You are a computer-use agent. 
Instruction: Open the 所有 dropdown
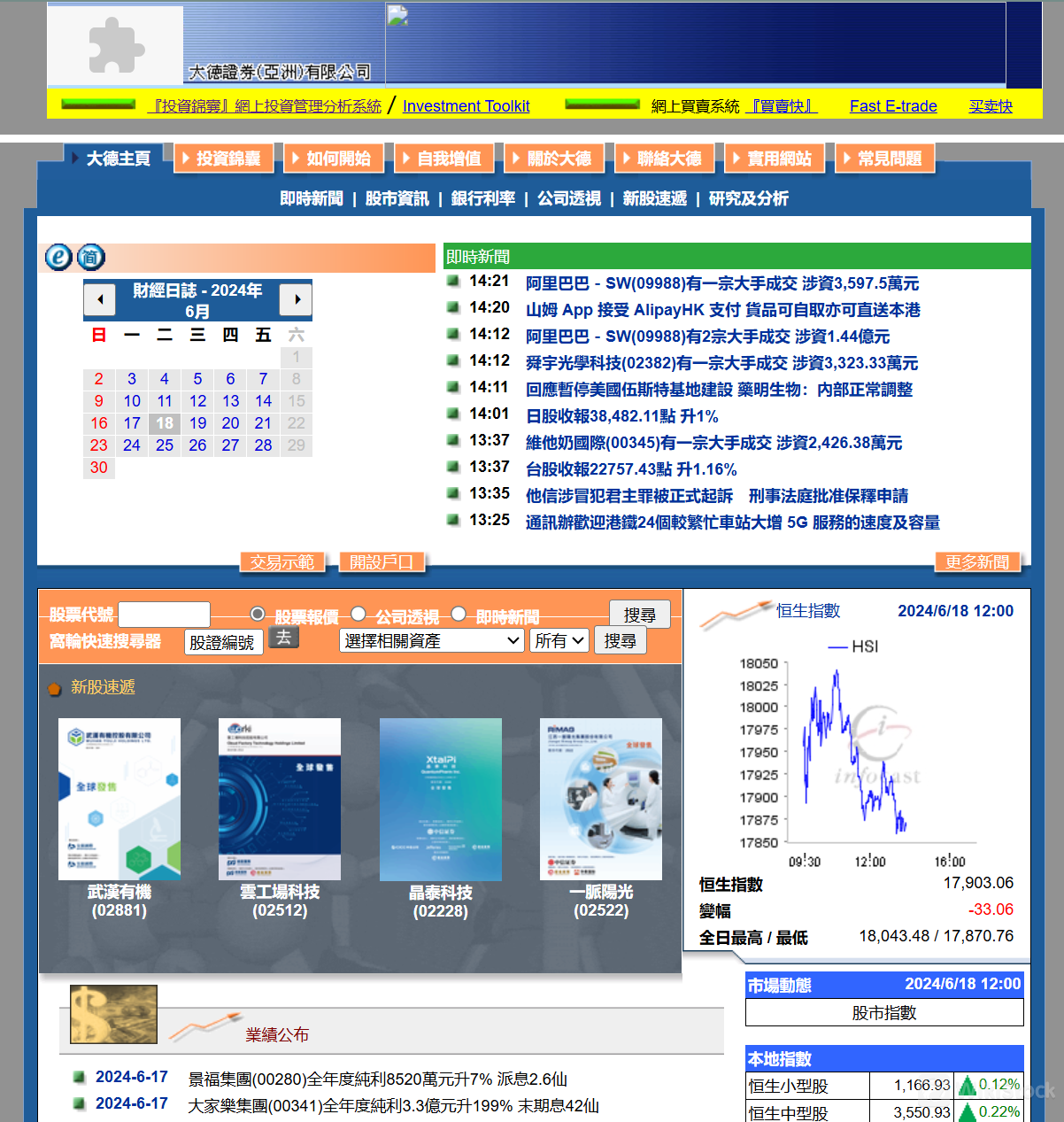pos(559,640)
